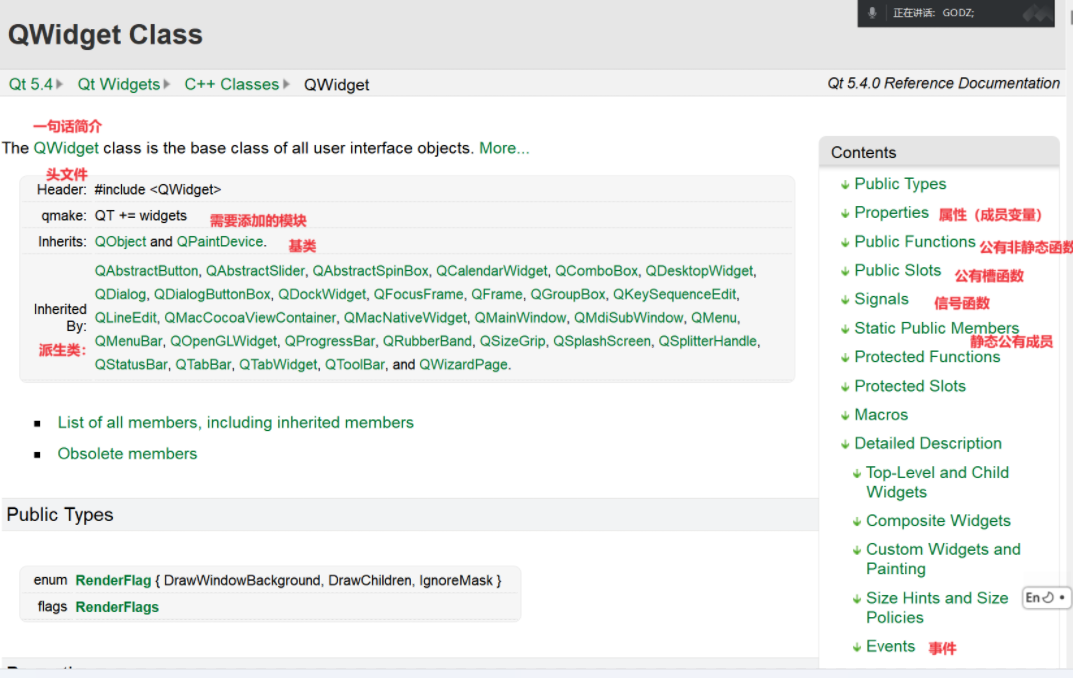The height and width of the screenshot is (678, 1073).
Task: Open the C++ Classes breadcrumb
Action: point(231,84)
